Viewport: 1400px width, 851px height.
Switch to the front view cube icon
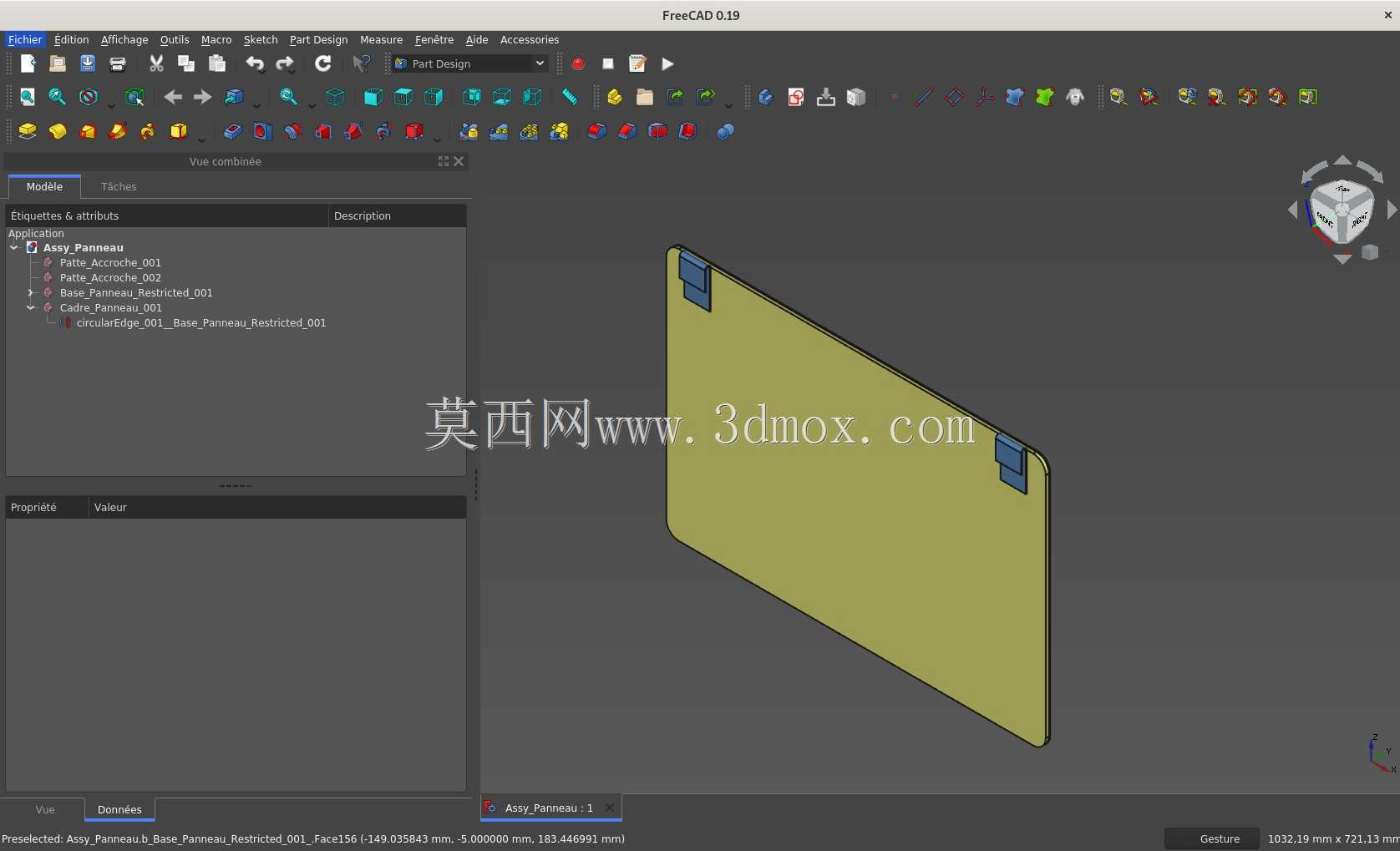point(373,97)
